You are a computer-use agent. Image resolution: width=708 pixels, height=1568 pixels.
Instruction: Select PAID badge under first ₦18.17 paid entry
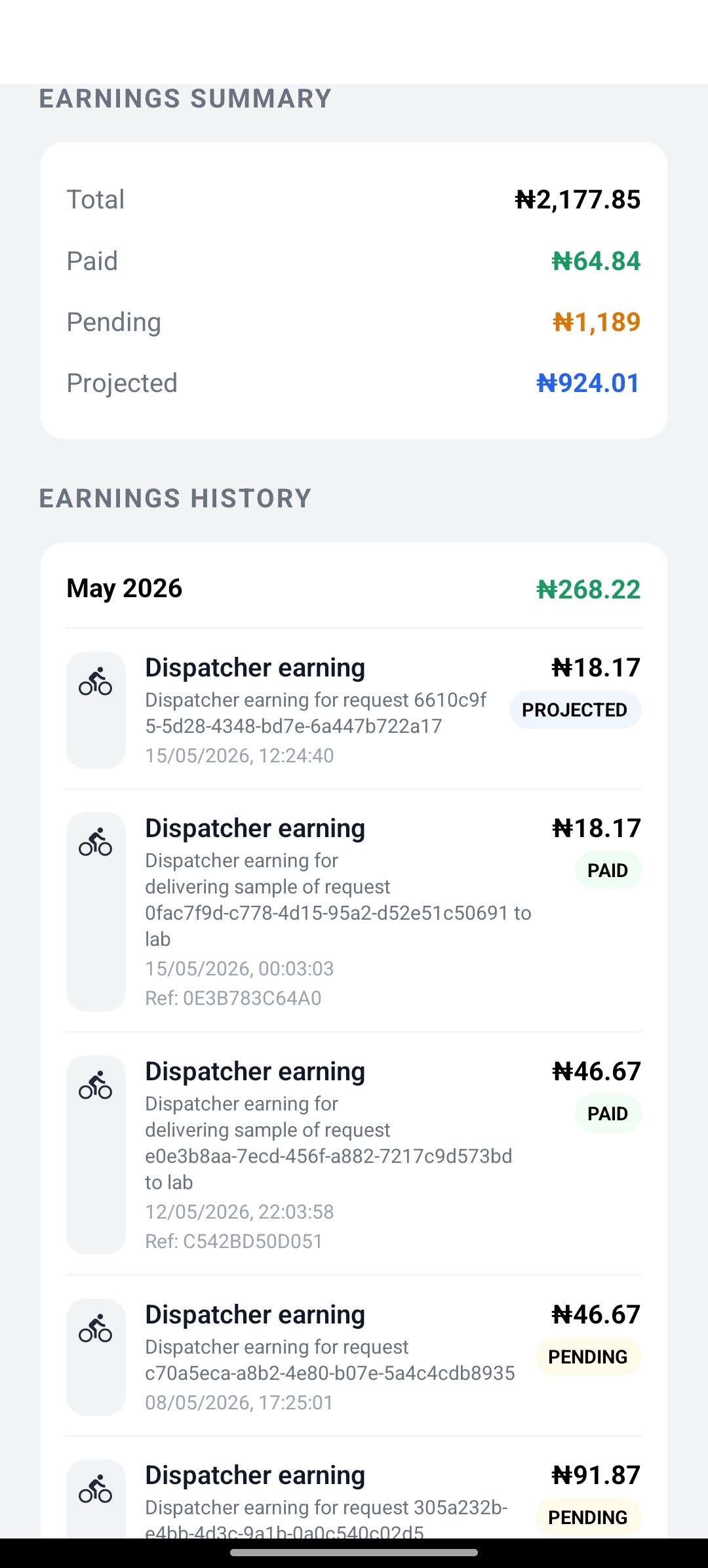[x=608, y=871]
